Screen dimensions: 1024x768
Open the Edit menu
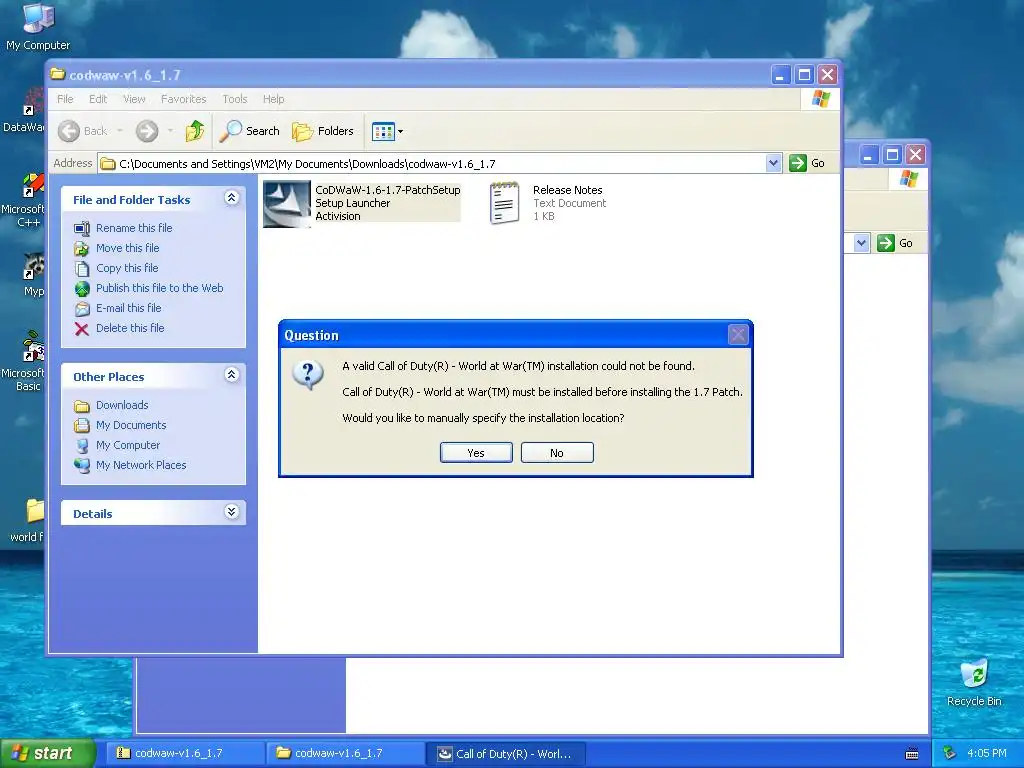98,99
